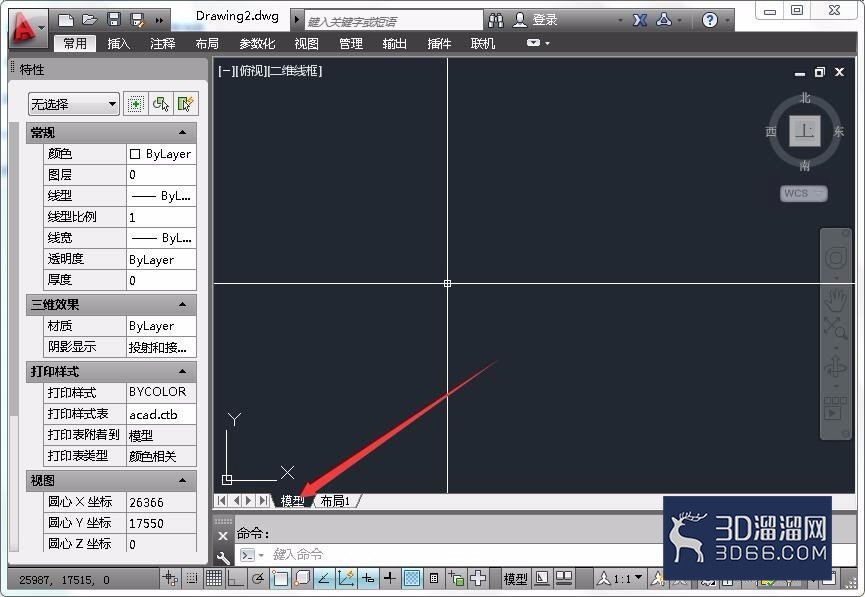The height and width of the screenshot is (597, 865).
Task: Toggle Dynamic UCS in status bar
Action: (346, 578)
